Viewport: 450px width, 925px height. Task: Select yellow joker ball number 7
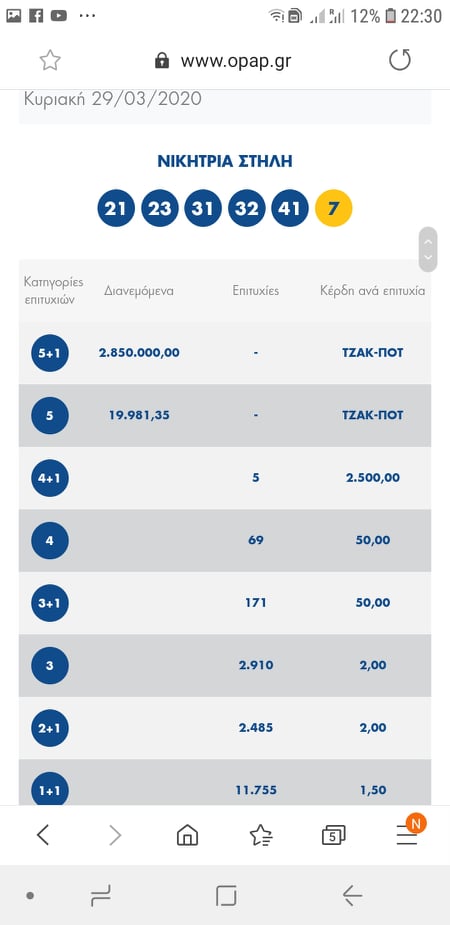tap(334, 208)
